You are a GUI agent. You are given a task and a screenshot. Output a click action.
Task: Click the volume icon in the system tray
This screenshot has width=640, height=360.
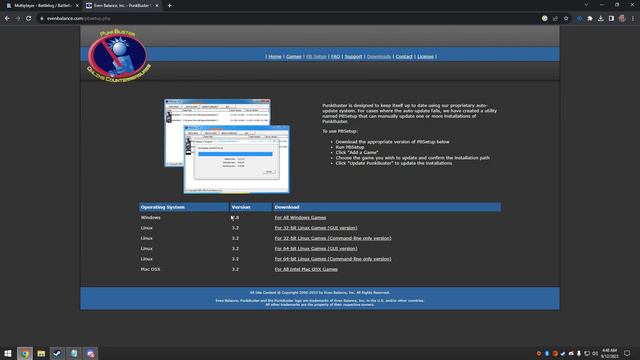tap(595, 353)
